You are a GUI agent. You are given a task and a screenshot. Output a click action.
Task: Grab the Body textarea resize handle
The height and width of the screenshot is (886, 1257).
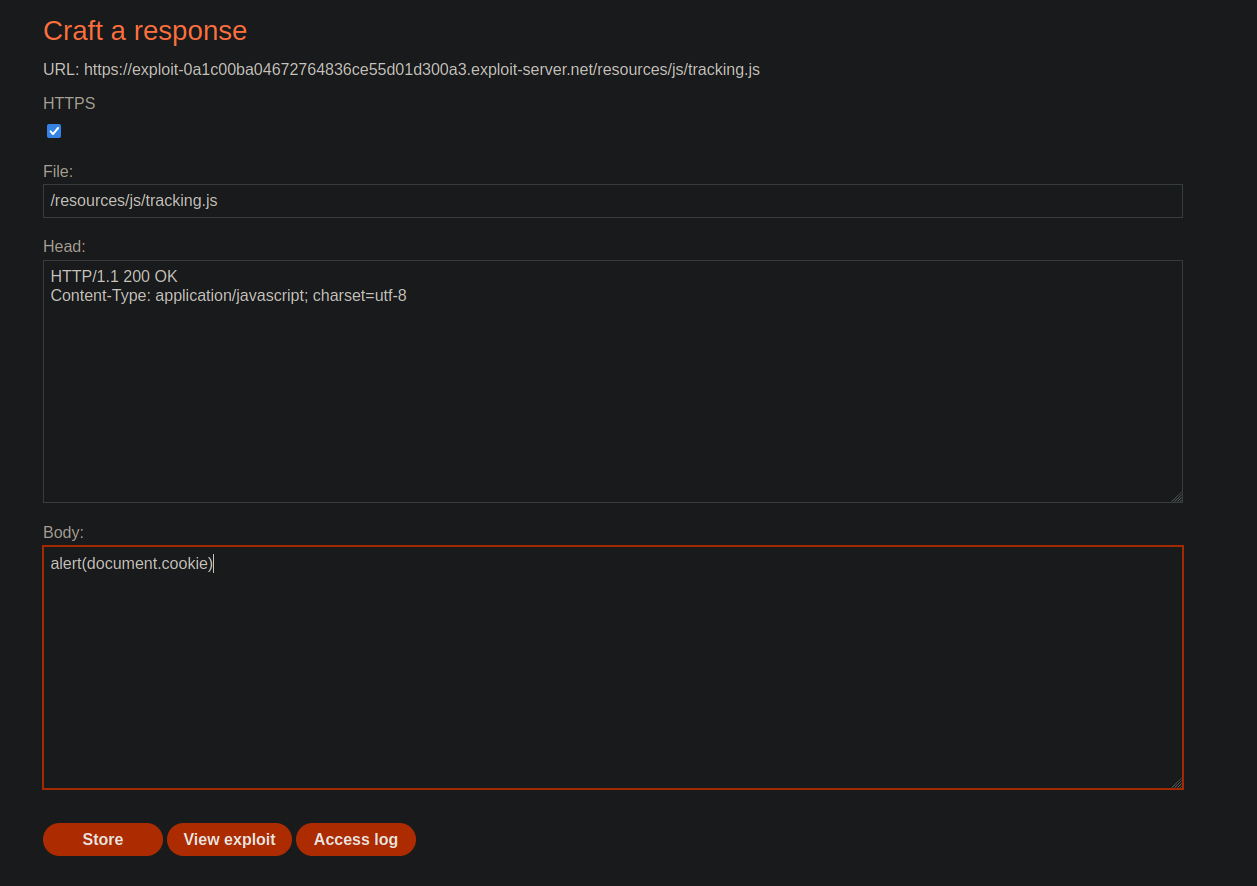[x=1176, y=783]
